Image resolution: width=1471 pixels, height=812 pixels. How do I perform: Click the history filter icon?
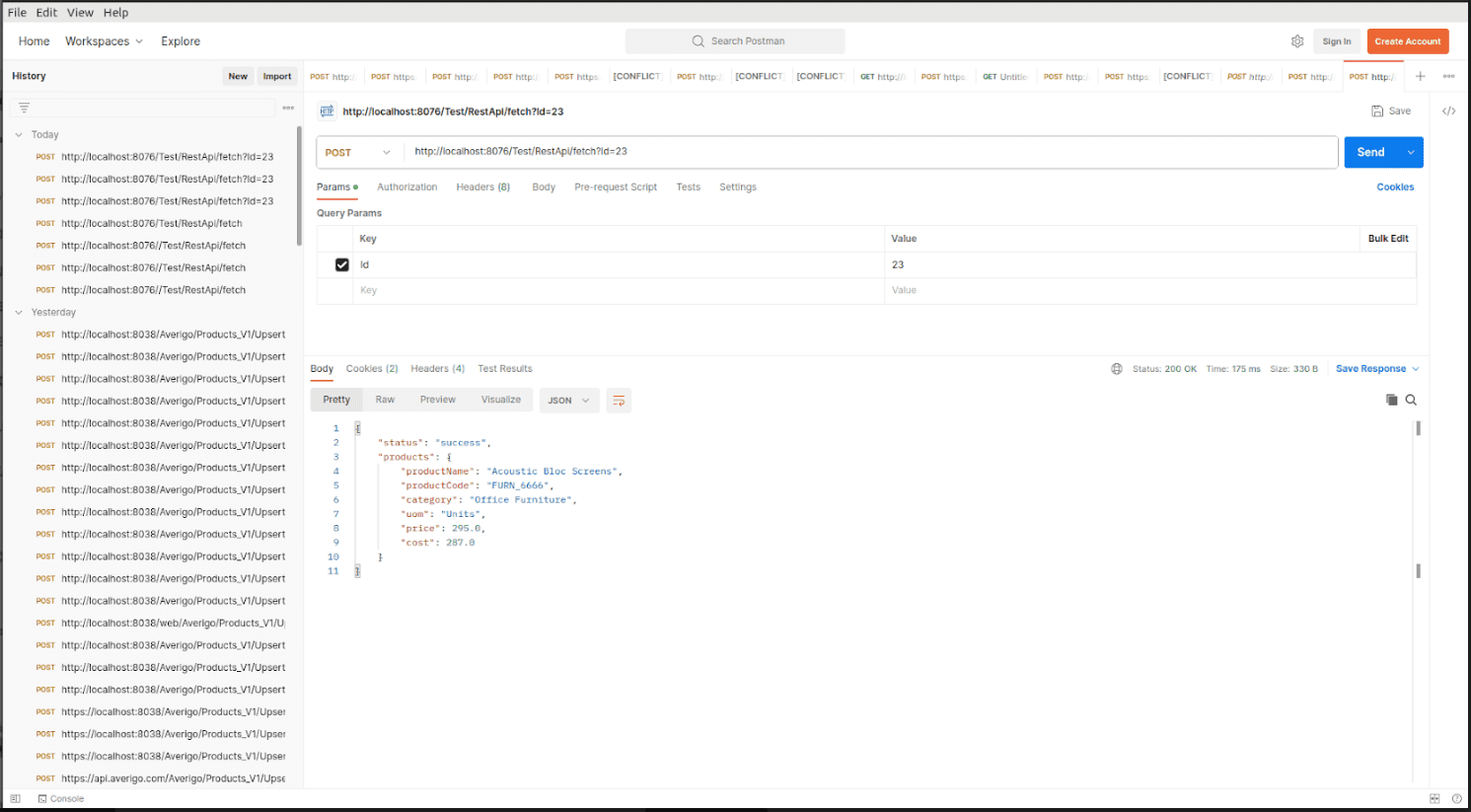pos(24,108)
